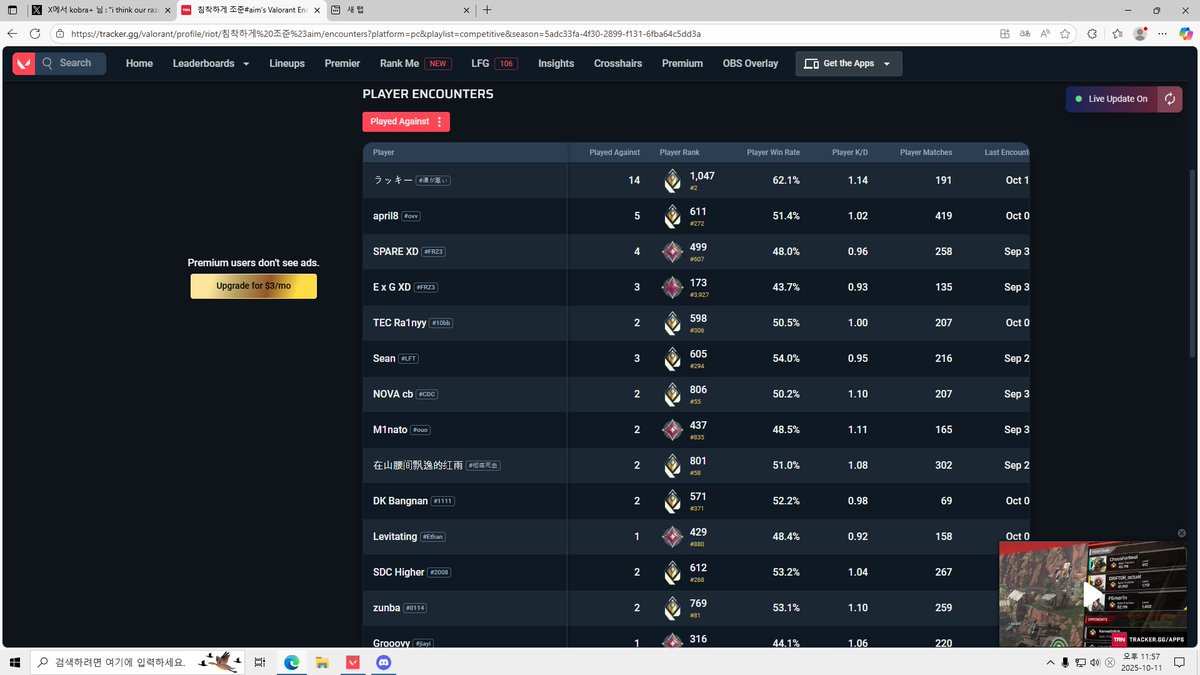This screenshot has width=1200, height=675.
Task: Open the tab actions menu icon
Action: (11, 10)
